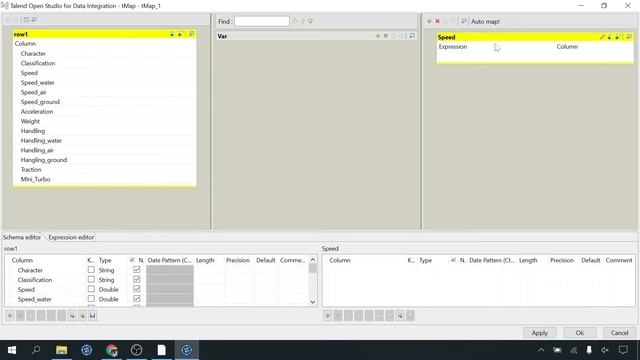This screenshot has width=640, height=360.
Task: Toggle Key checkbox for Speed schema row
Action: point(91,289)
